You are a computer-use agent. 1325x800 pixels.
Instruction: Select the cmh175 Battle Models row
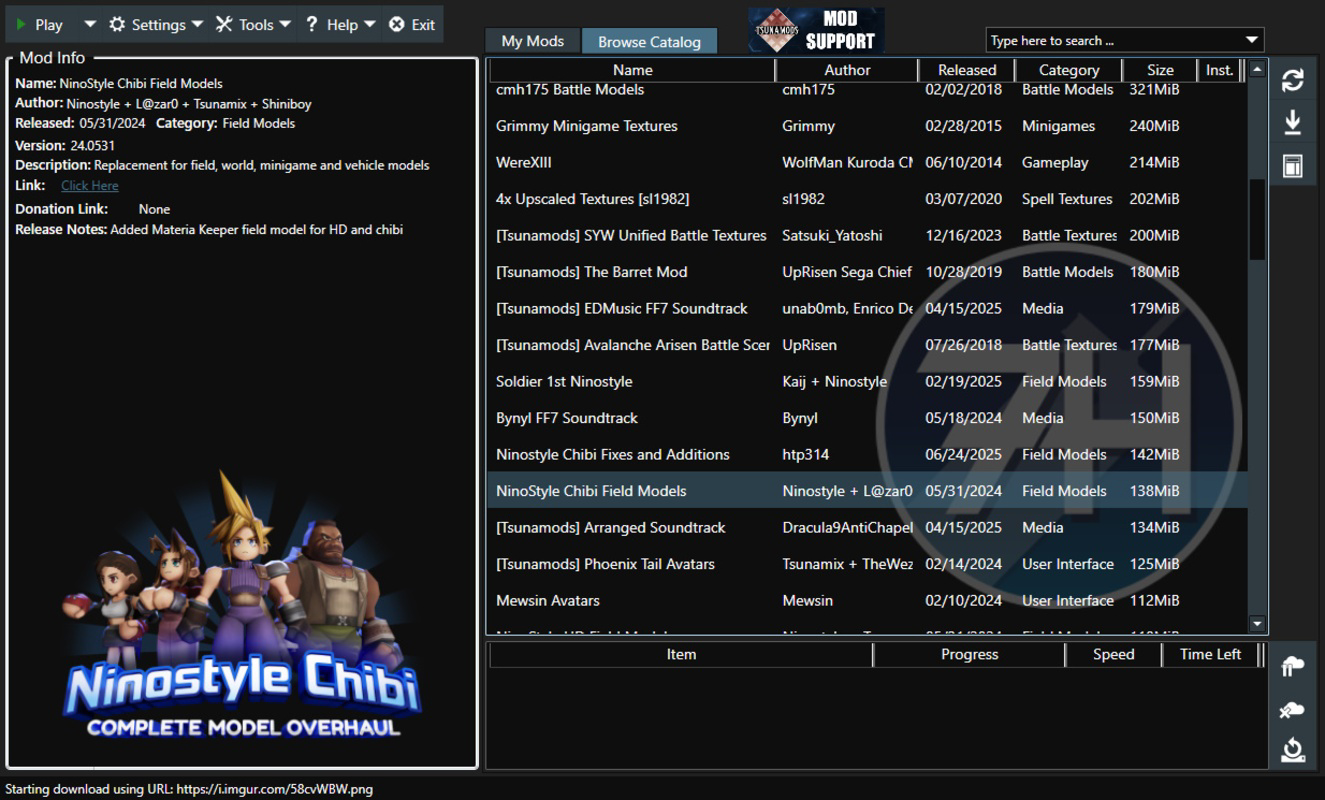pos(867,90)
